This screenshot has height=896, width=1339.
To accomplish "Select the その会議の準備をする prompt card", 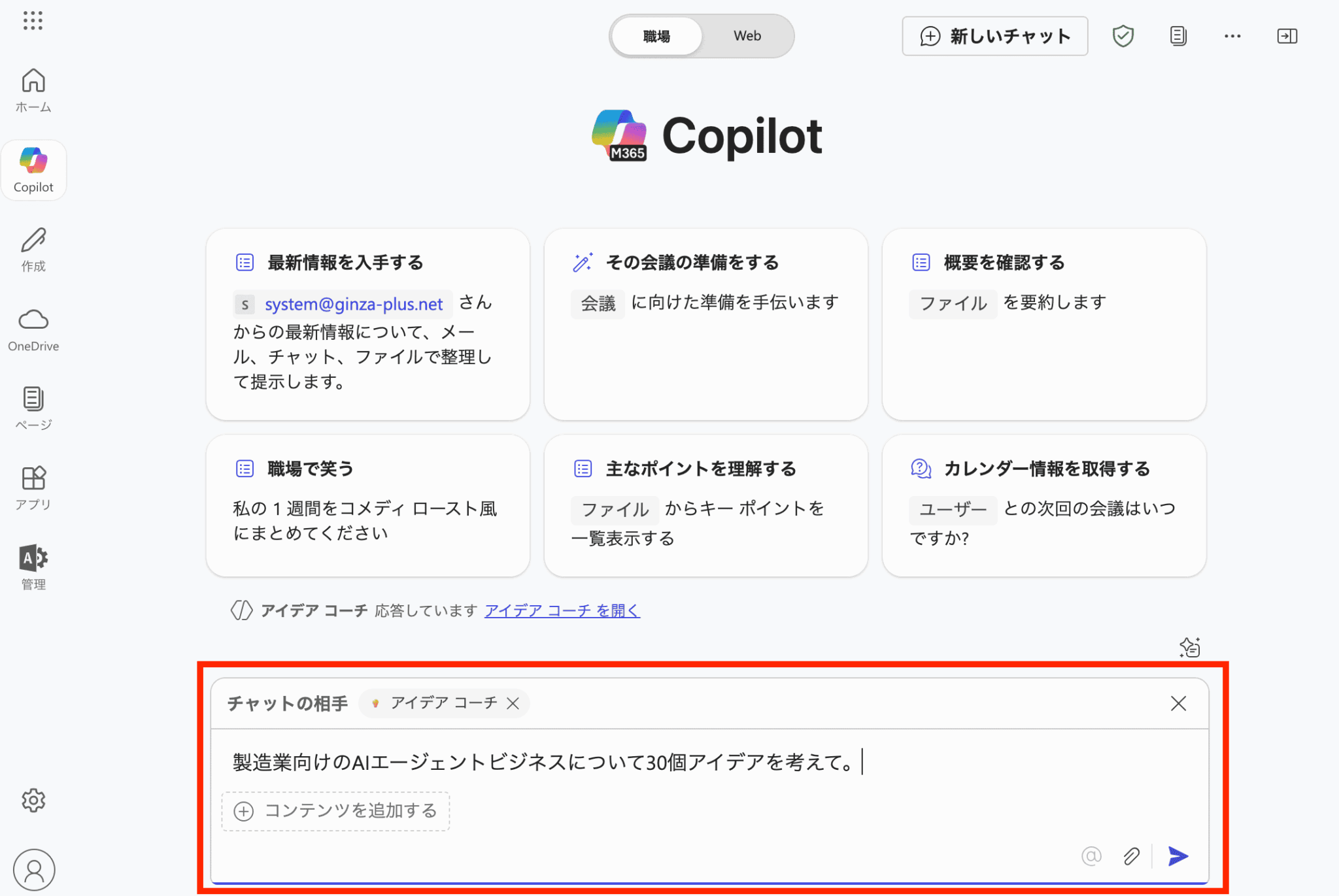I will pos(705,324).
